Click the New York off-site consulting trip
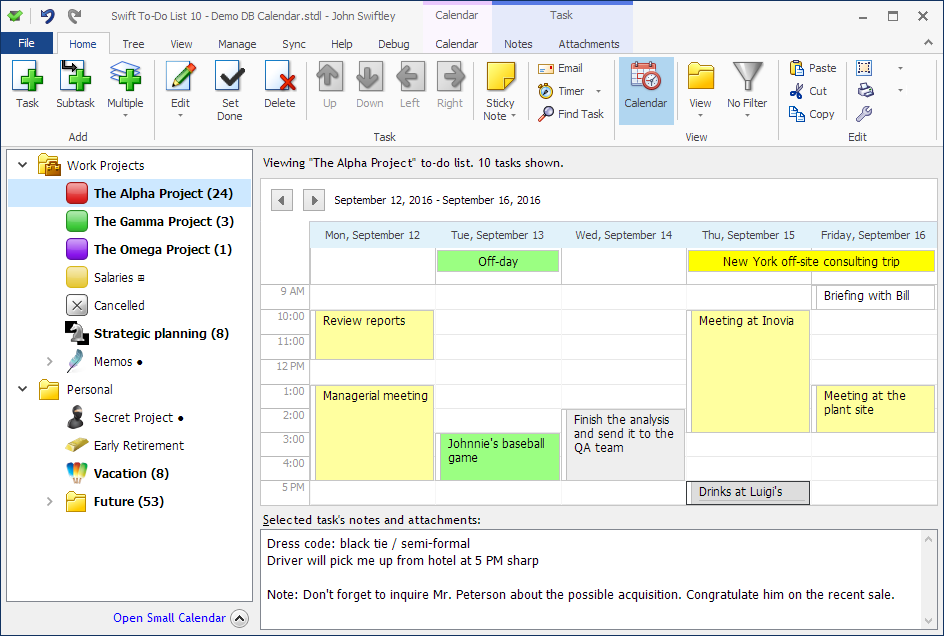 pyautogui.click(x=811, y=261)
